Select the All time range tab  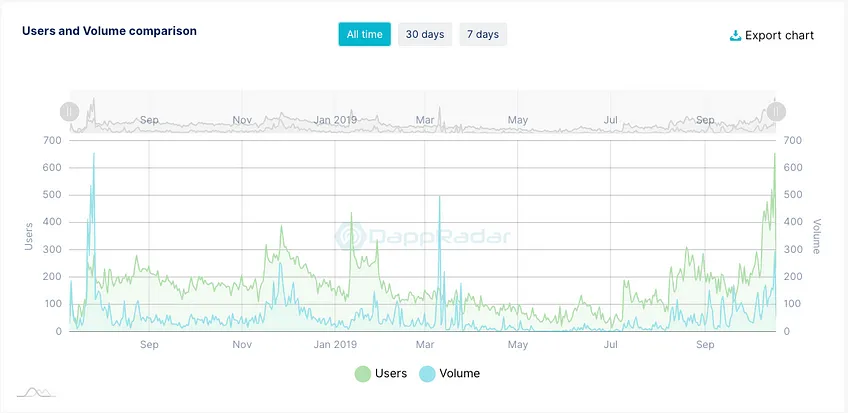365,34
